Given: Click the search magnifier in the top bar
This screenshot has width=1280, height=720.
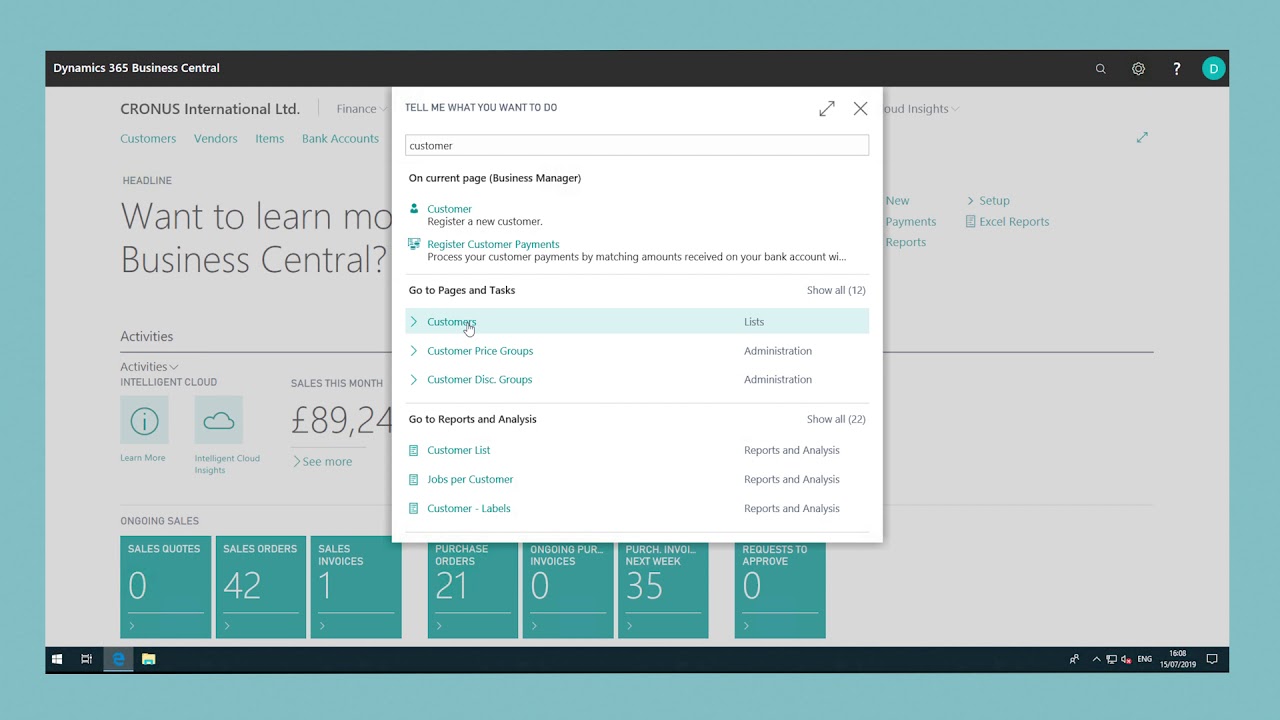Looking at the screenshot, I should (x=1100, y=69).
